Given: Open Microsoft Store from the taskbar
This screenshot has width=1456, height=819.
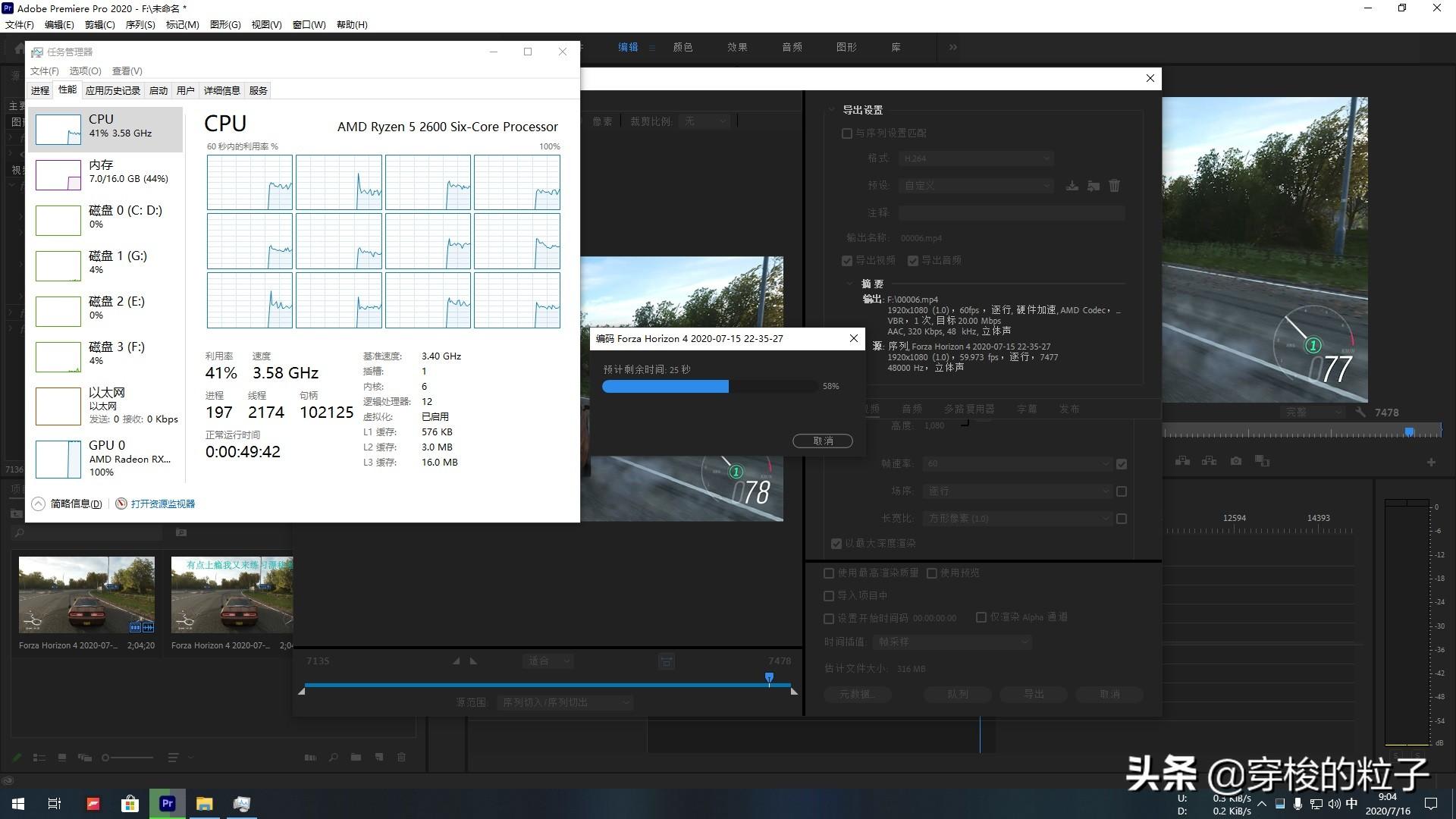Looking at the screenshot, I should pyautogui.click(x=130, y=804).
